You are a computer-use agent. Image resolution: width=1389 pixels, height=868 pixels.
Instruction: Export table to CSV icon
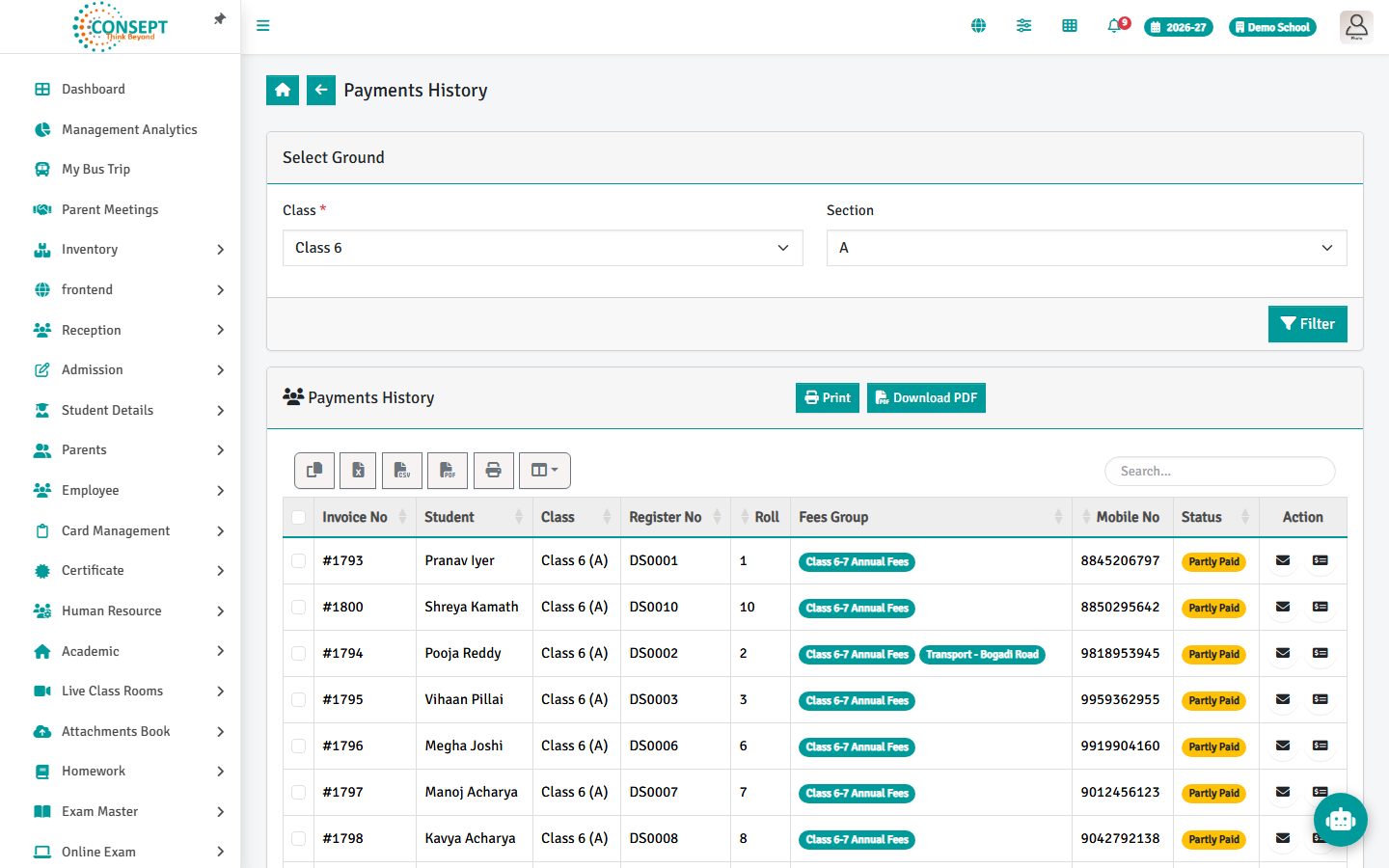coord(402,471)
